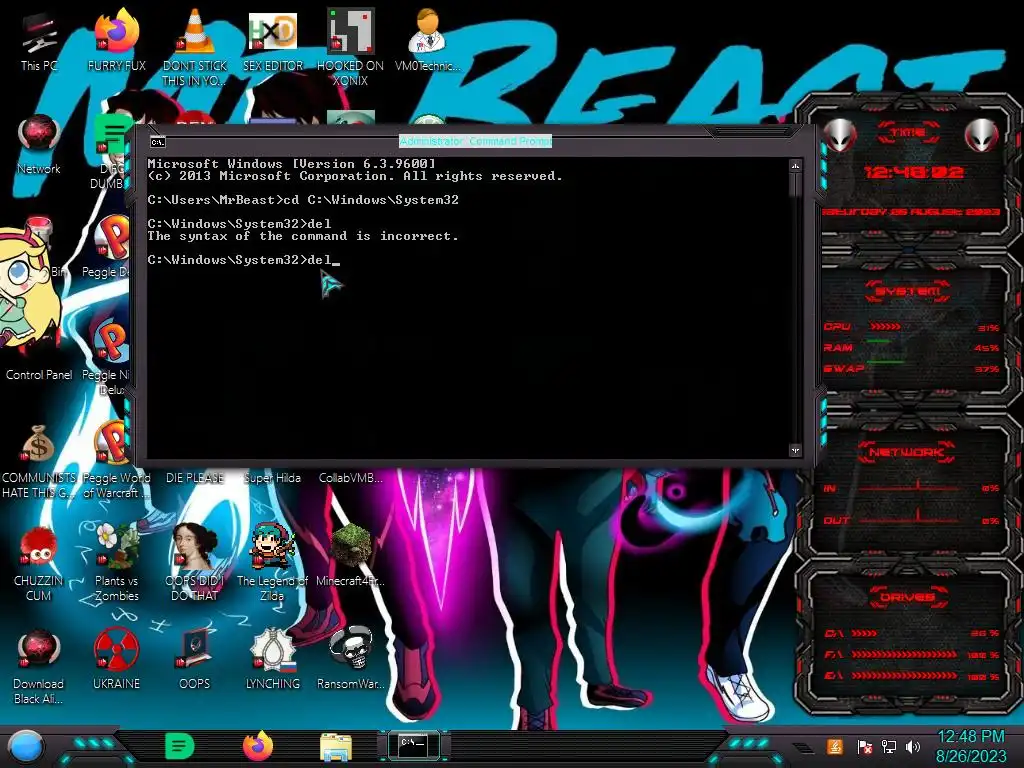Launch the red Chuzzle CHUZZIN shortcut
The height and width of the screenshot is (768, 1024).
click(x=39, y=563)
